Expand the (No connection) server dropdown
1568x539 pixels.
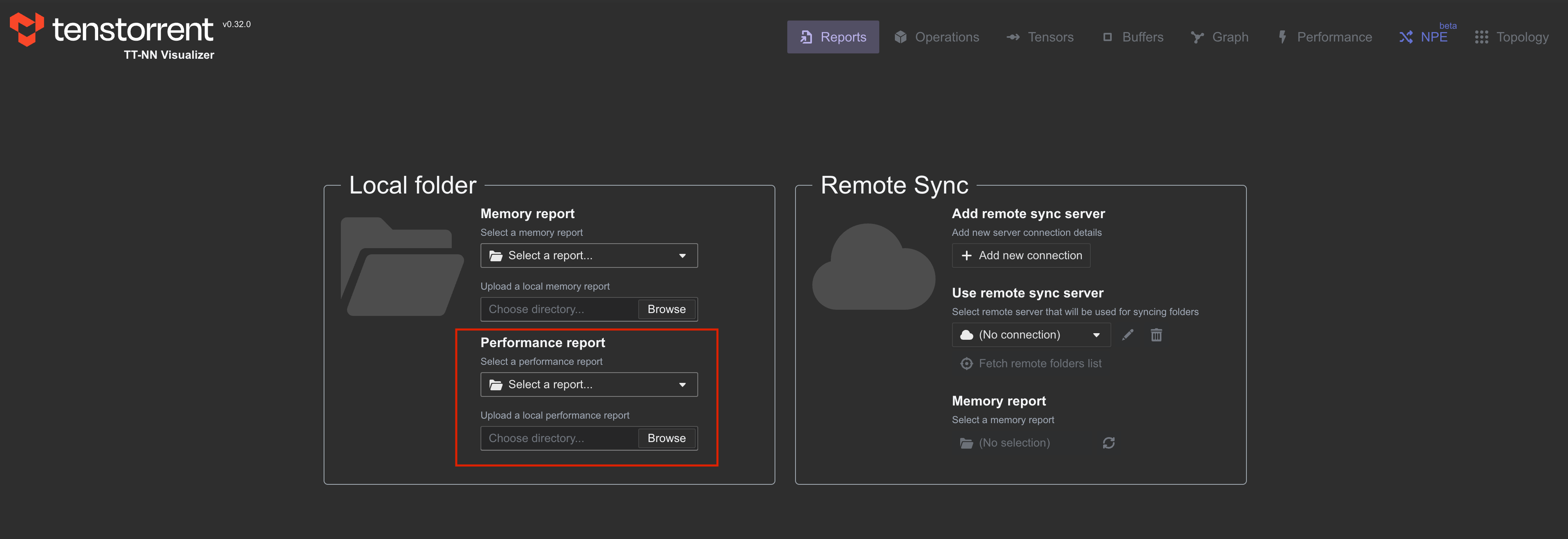click(1030, 334)
